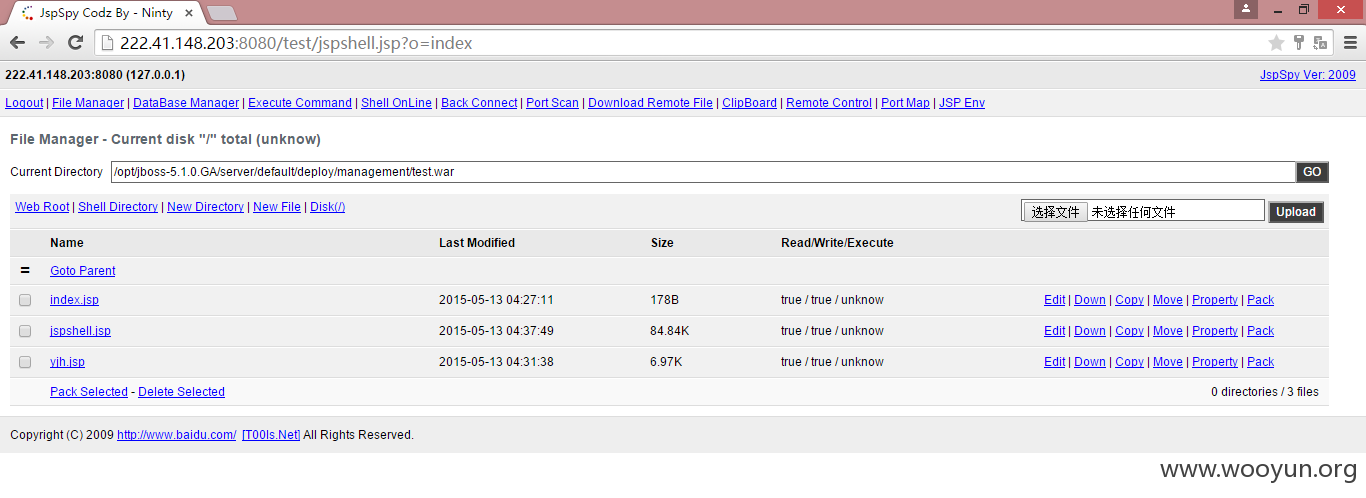Open yjh.jsp file link
Viewport: 1366px width, 498px height.
[67, 362]
